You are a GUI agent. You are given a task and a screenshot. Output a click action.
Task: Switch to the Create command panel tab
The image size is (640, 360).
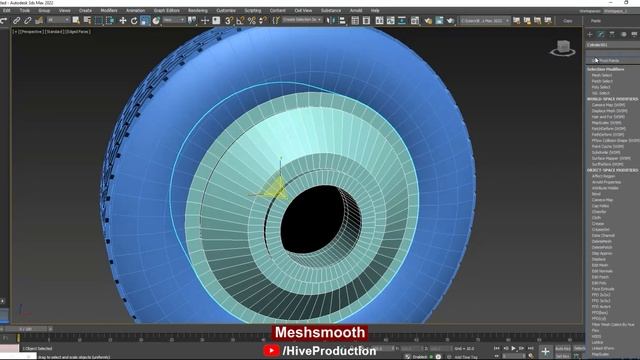(x=589, y=34)
